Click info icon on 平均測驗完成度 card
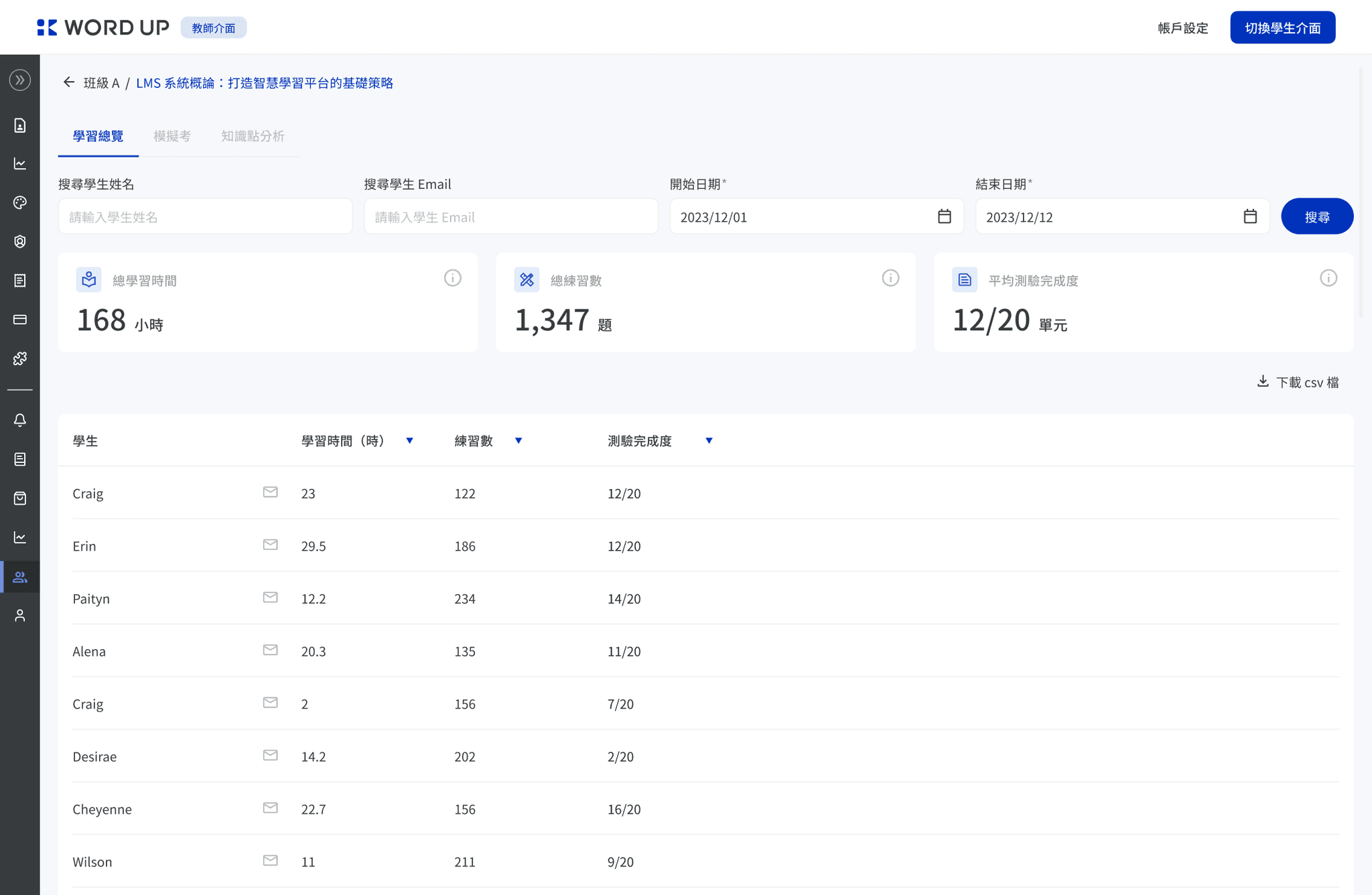Screen dimensions: 1372x895 coord(1328,278)
